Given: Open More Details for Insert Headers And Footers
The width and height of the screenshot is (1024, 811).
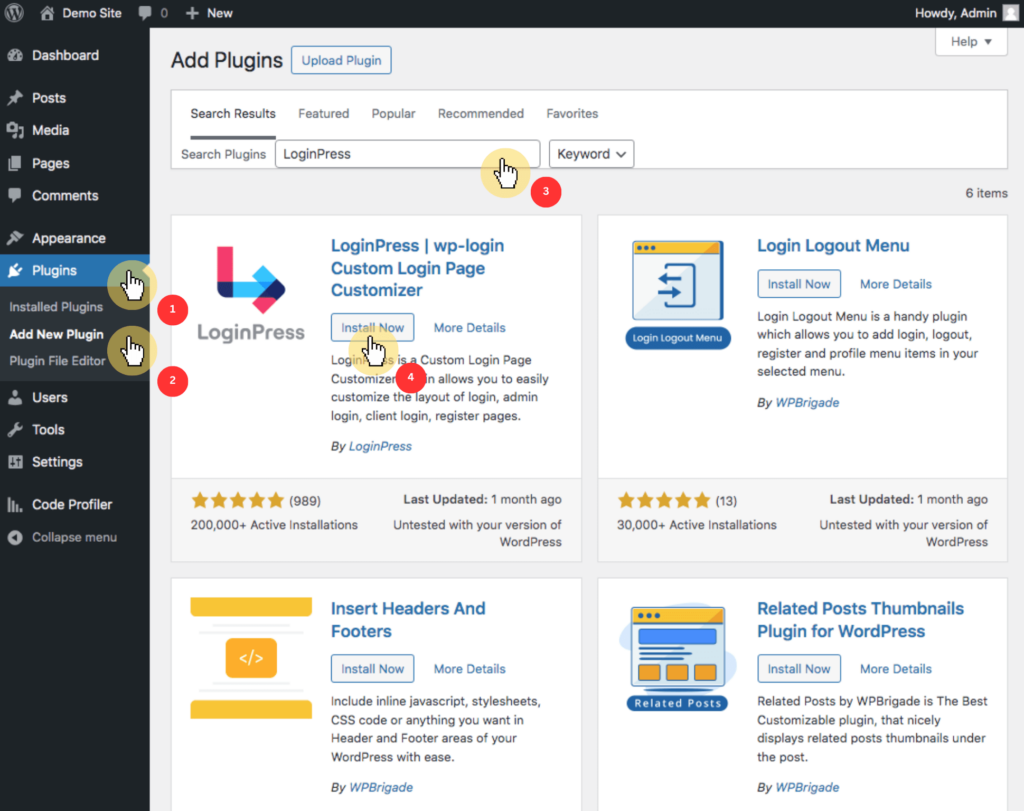Looking at the screenshot, I should pos(470,669).
